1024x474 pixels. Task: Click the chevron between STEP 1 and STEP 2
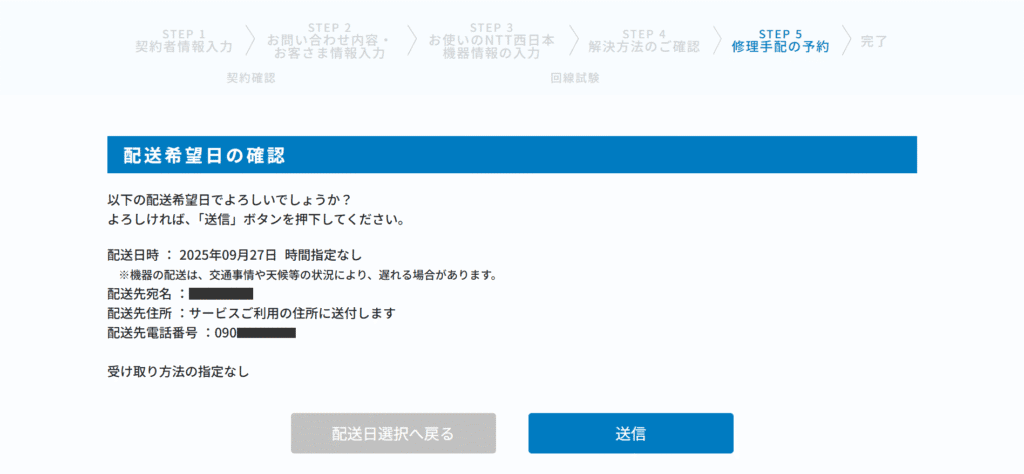250,41
